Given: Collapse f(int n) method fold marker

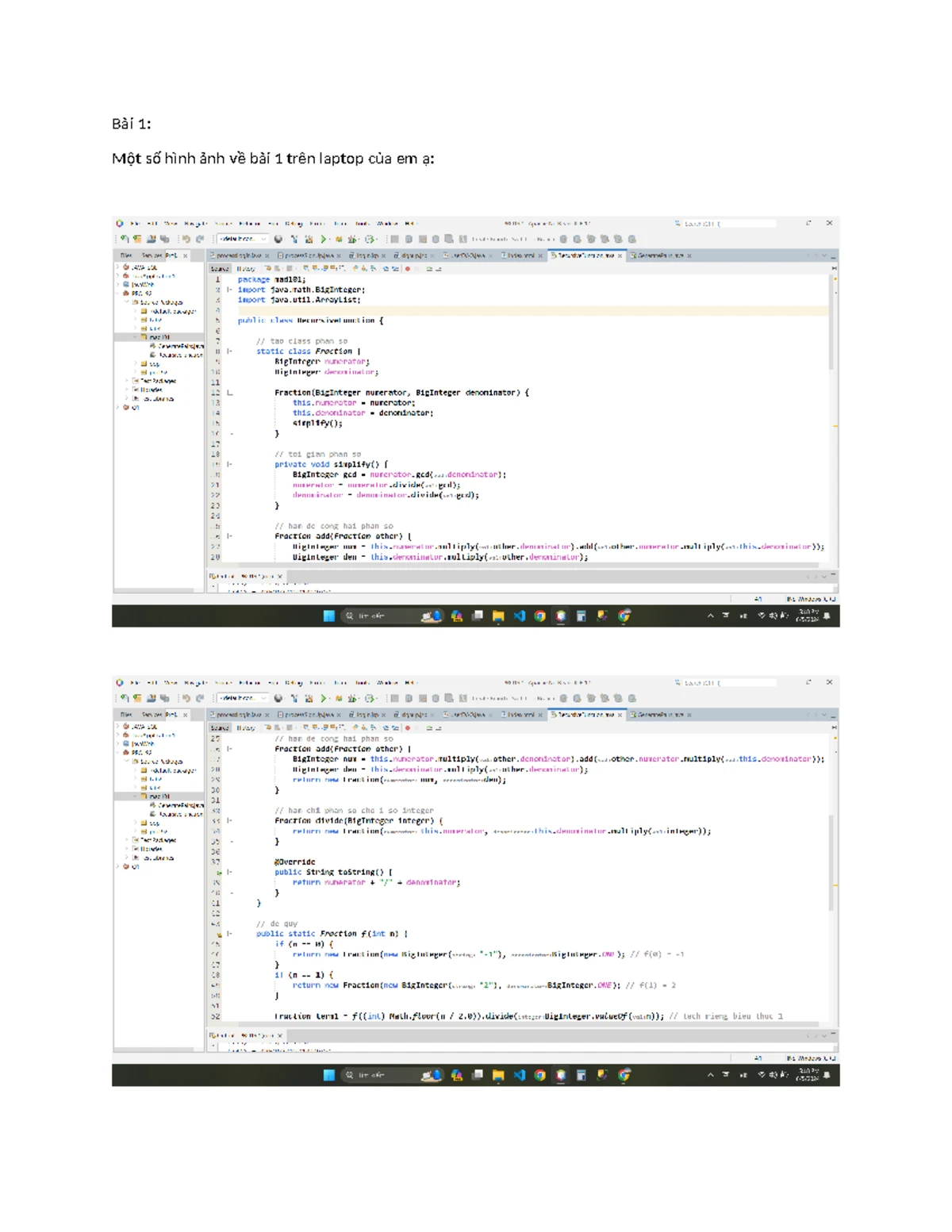Looking at the screenshot, I should pos(230,934).
